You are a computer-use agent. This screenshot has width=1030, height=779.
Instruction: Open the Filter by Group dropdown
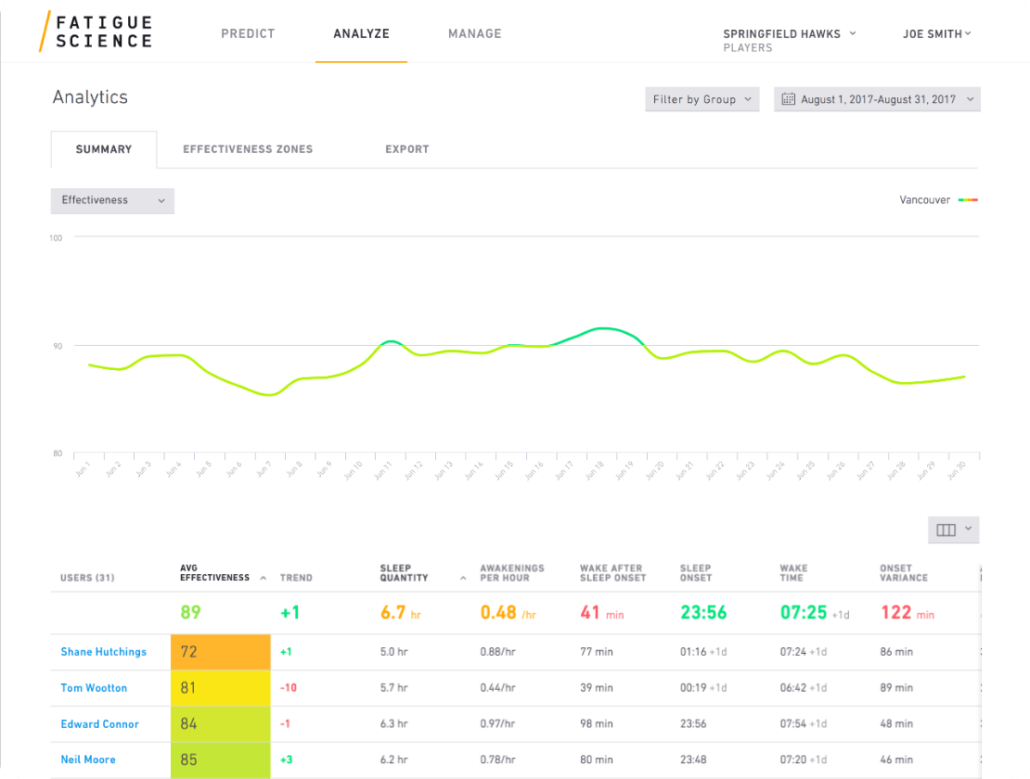702,100
